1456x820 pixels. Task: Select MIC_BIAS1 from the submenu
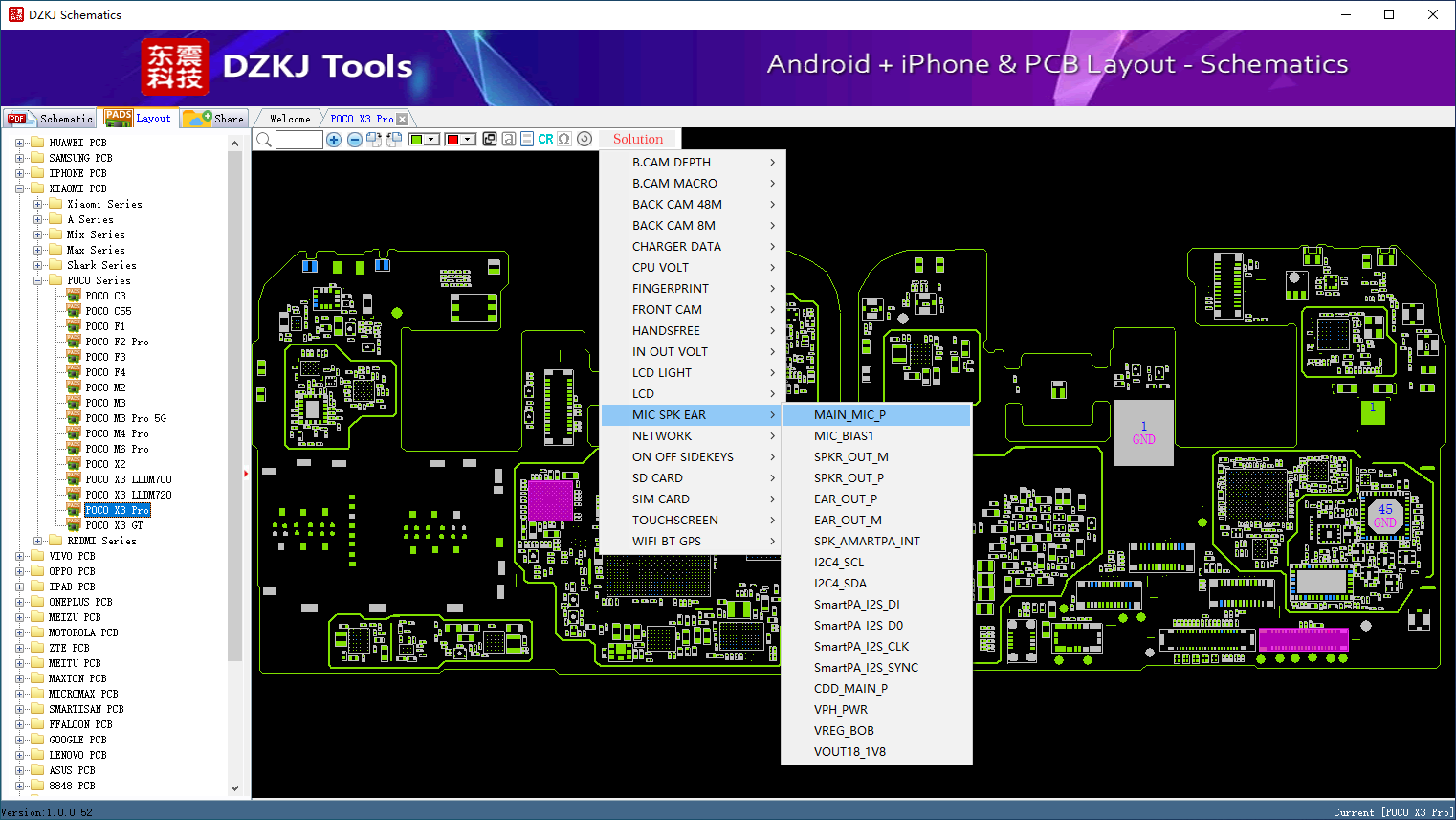pyautogui.click(x=877, y=435)
